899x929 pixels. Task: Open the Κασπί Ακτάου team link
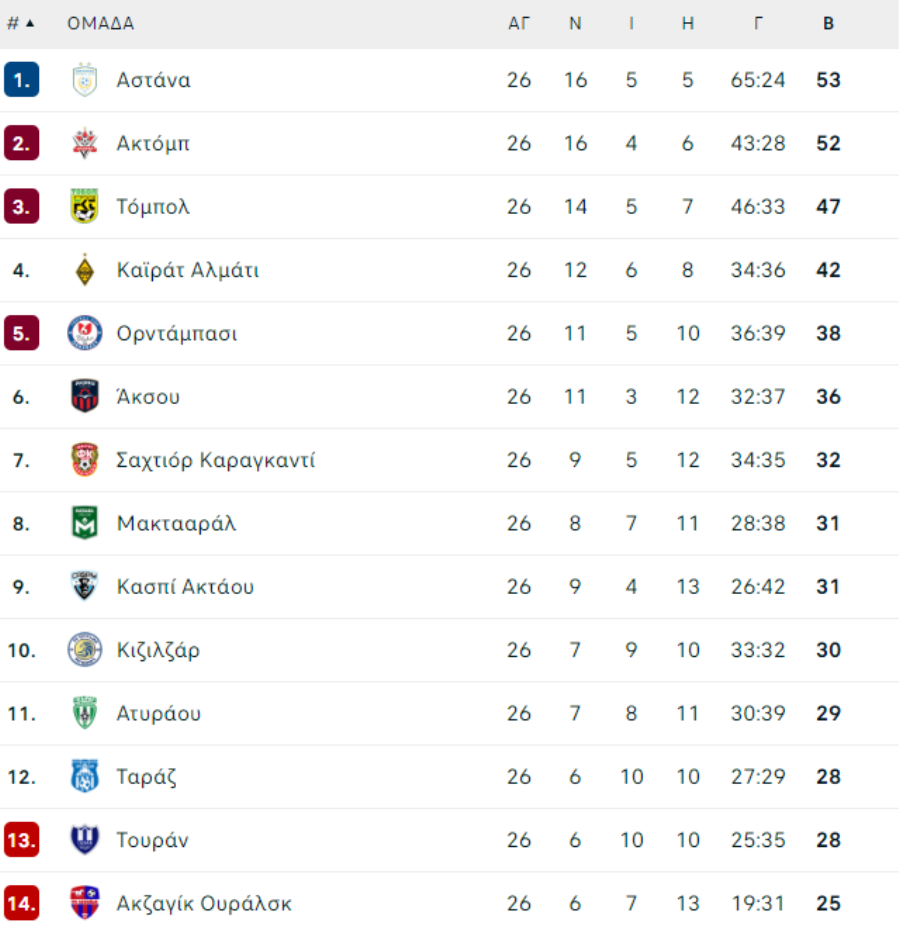185,587
